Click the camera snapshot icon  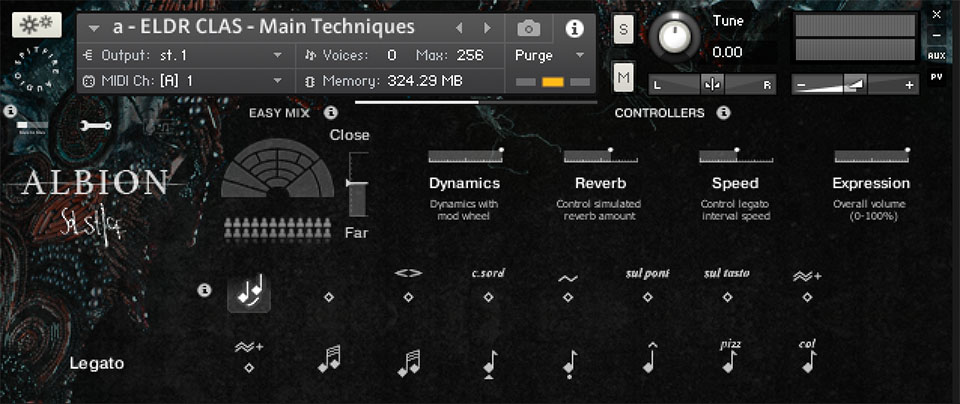[528, 28]
